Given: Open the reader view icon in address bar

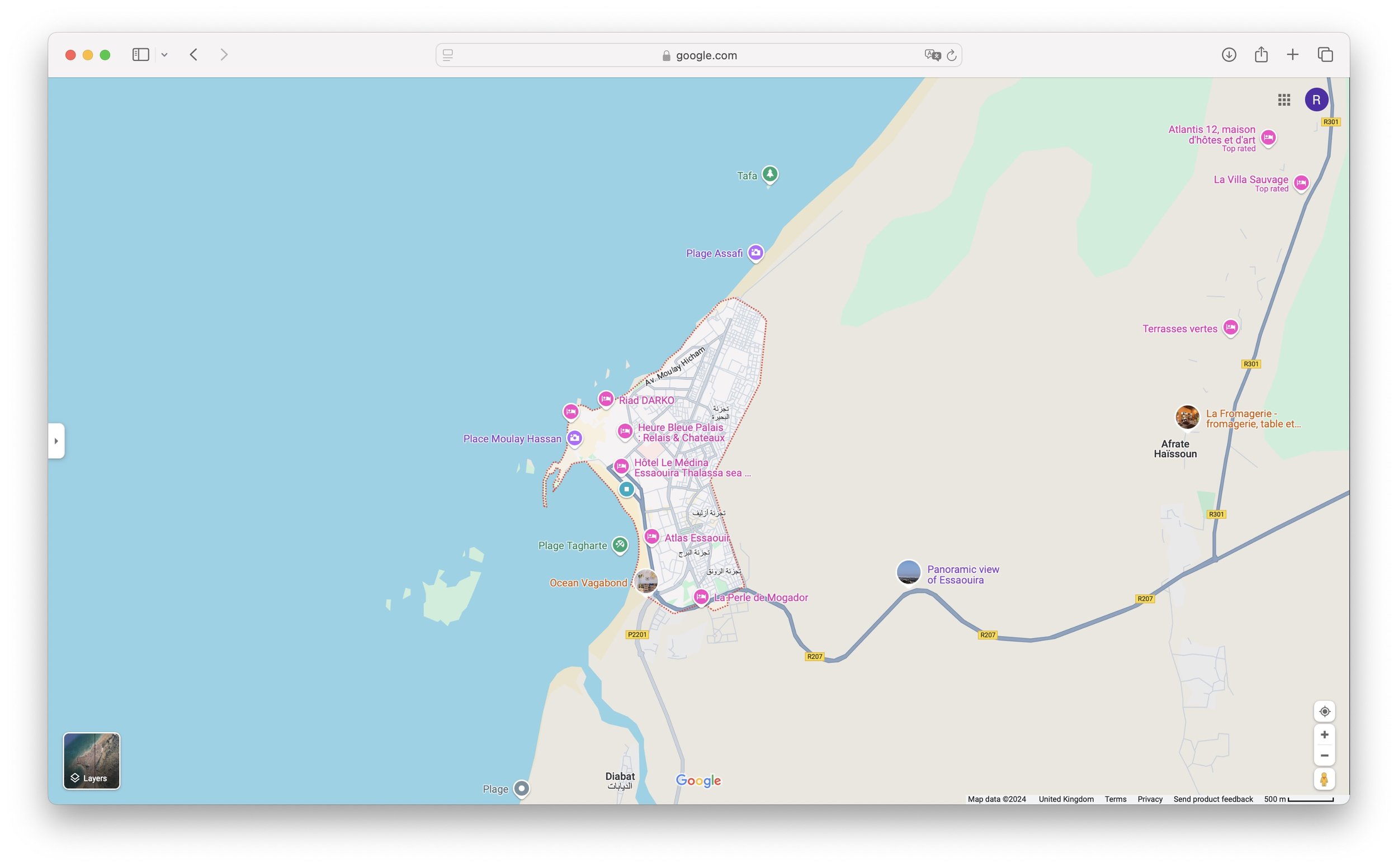Looking at the screenshot, I should coord(447,55).
